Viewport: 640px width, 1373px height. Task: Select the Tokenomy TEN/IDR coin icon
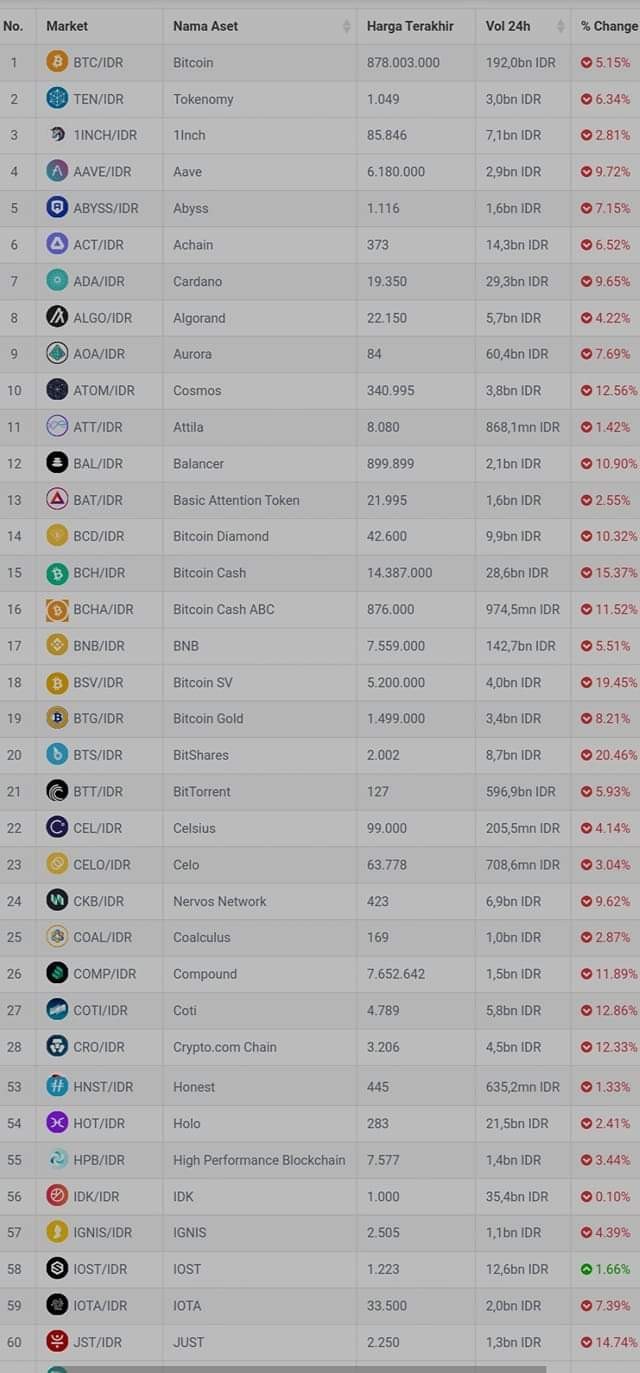click(57, 98)
